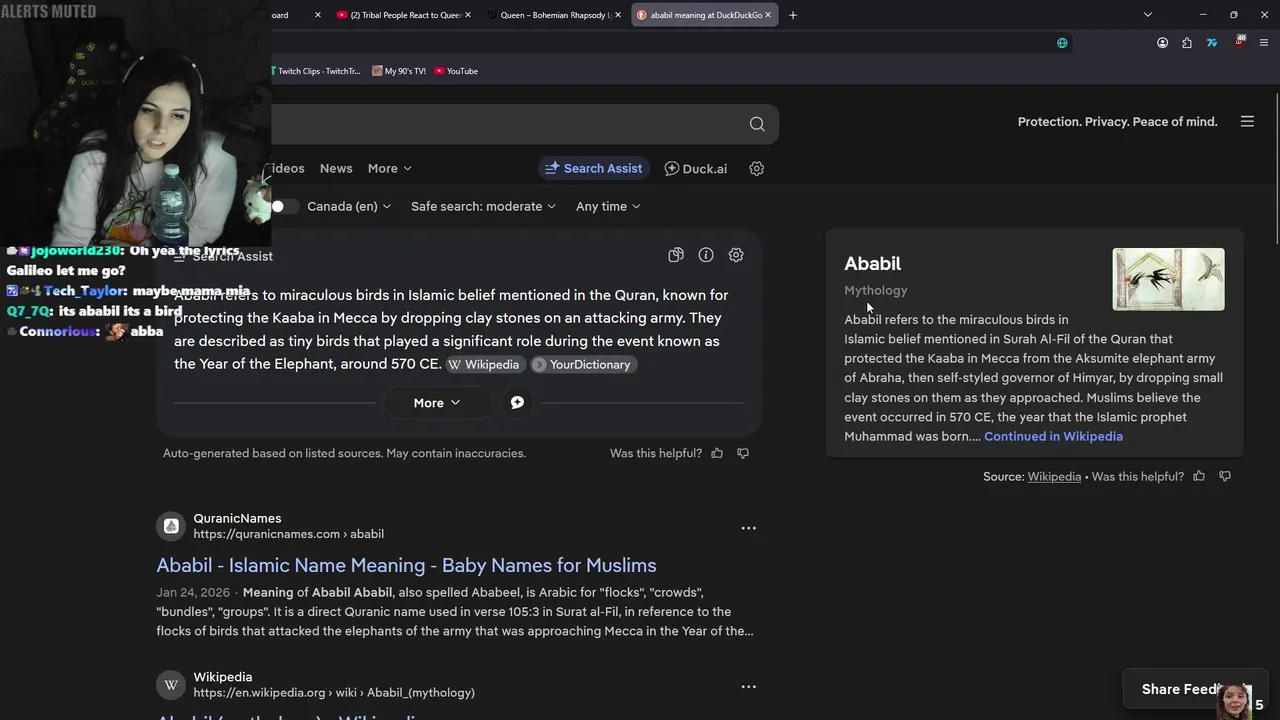Open Ababil - Islamic Name Meaning result
Viewport: 1280px width, 720px height.
pyautogui.click(x=406, y=565)
